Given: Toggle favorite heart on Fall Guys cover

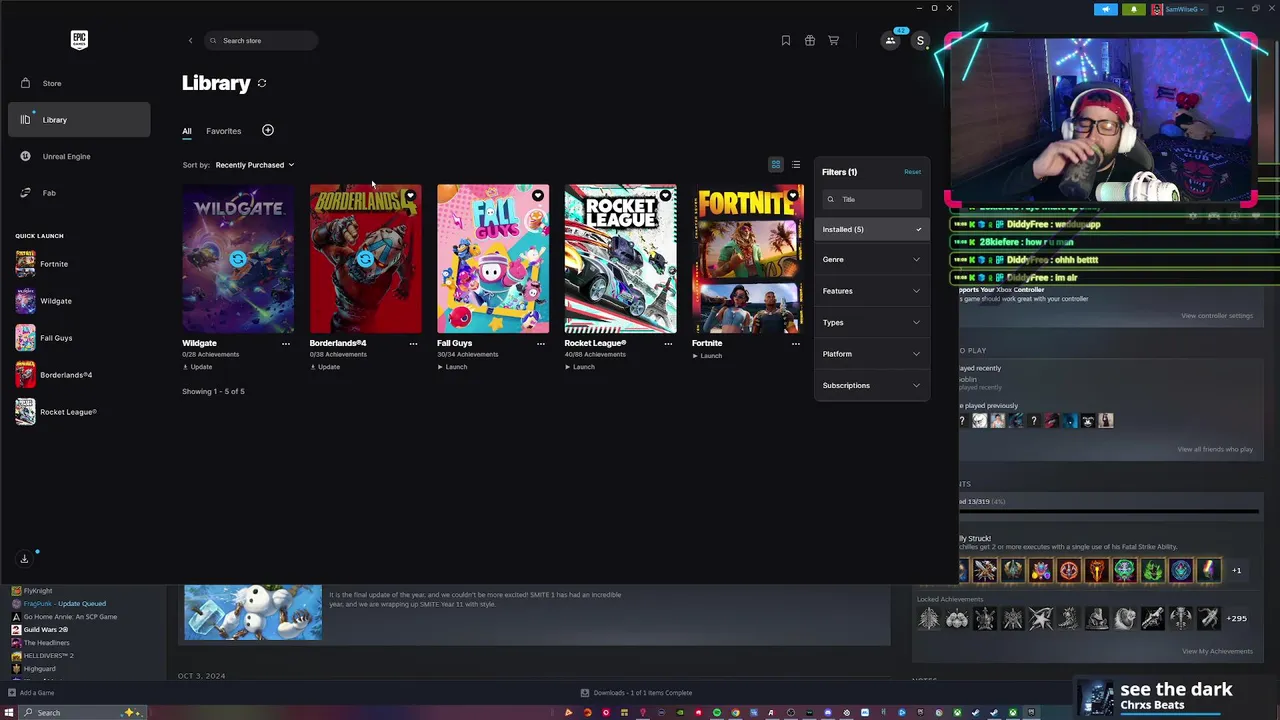Looking at the screenshot, I should [x=538, y=196].
